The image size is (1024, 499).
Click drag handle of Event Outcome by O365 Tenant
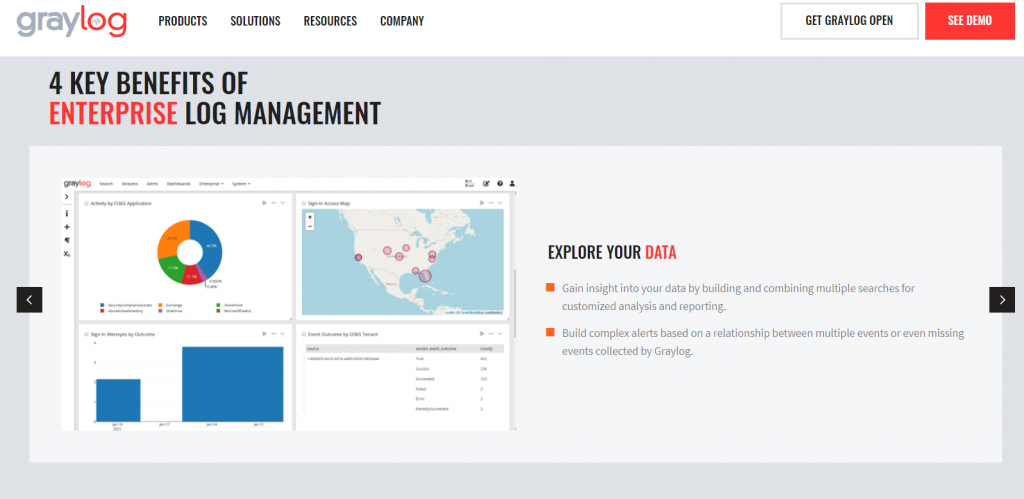(304, 334)
